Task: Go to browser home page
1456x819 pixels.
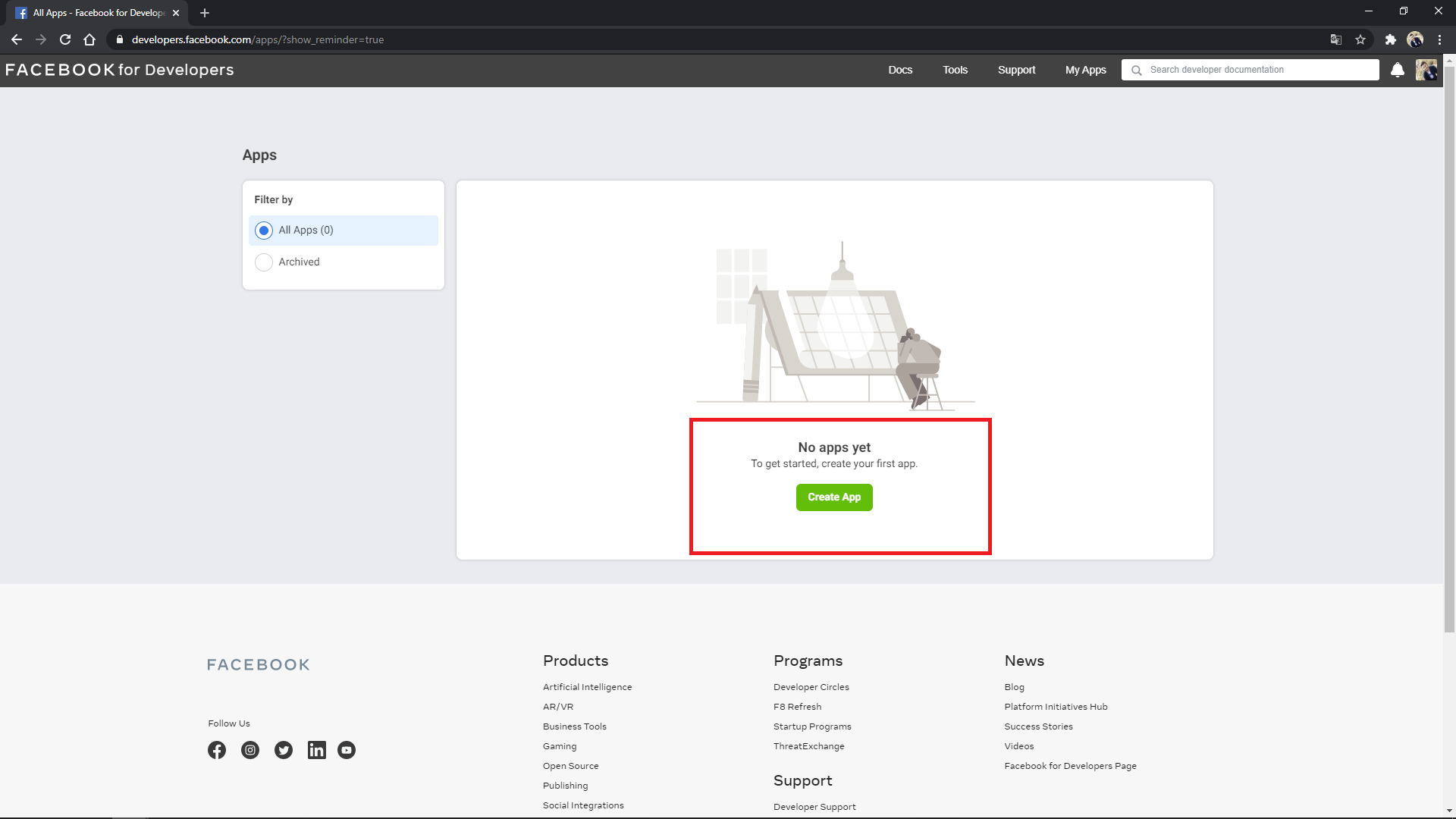Action: pyautogui.click(x=89, y=39)
